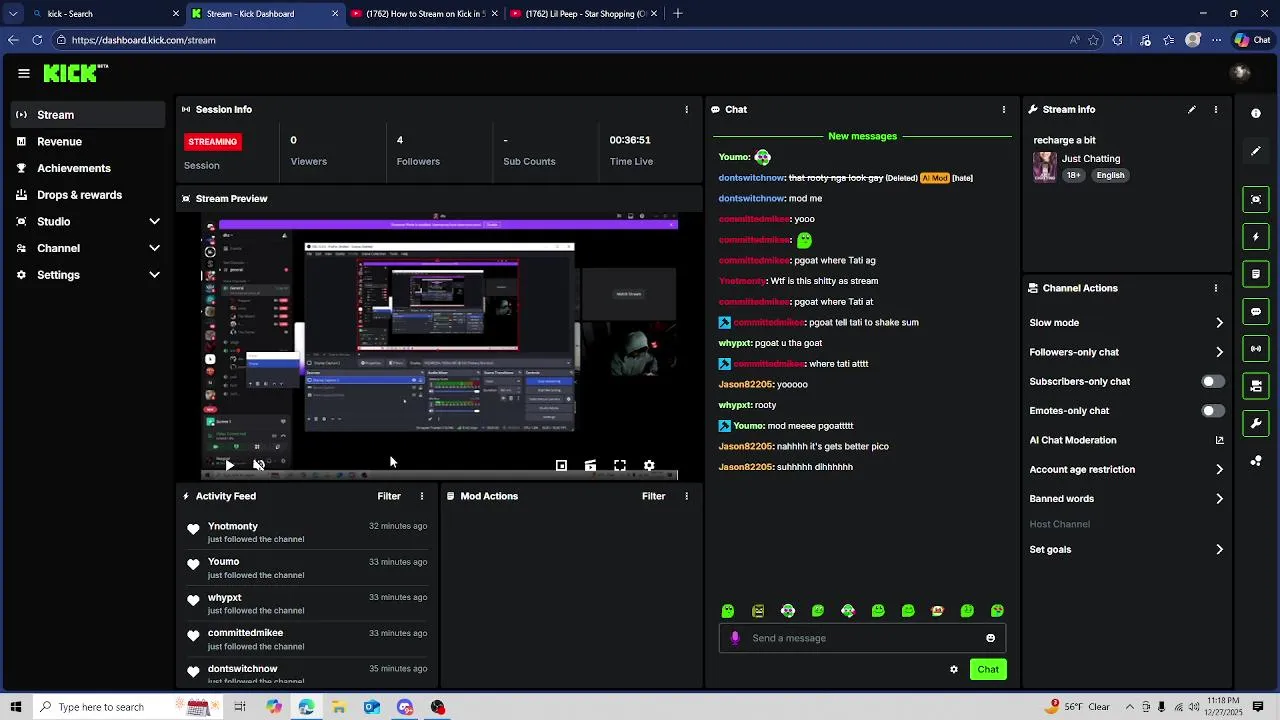Click Ynotmonty in Activity Feed

pyautogui.click(x=233, y=526)
